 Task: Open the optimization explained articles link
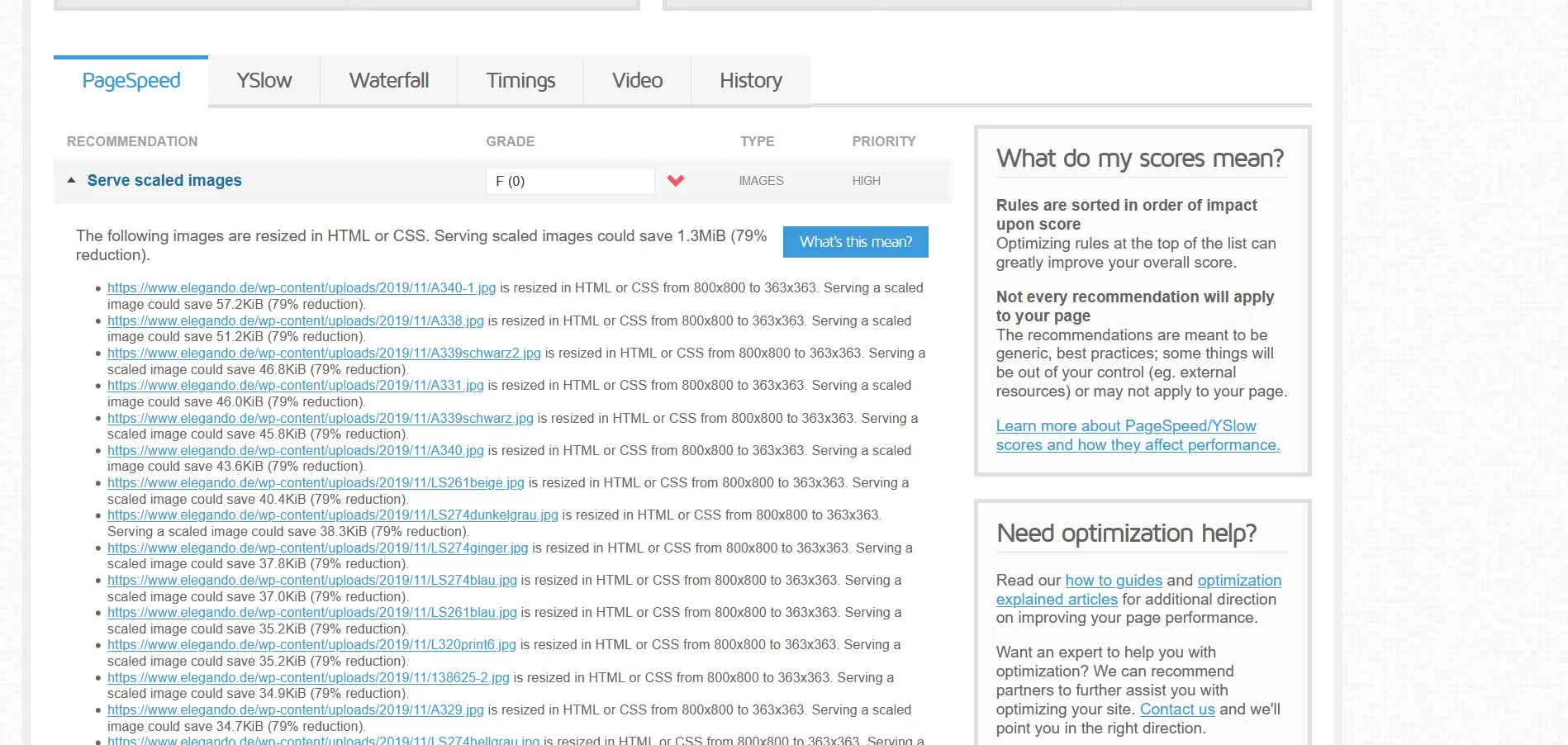1139,590
